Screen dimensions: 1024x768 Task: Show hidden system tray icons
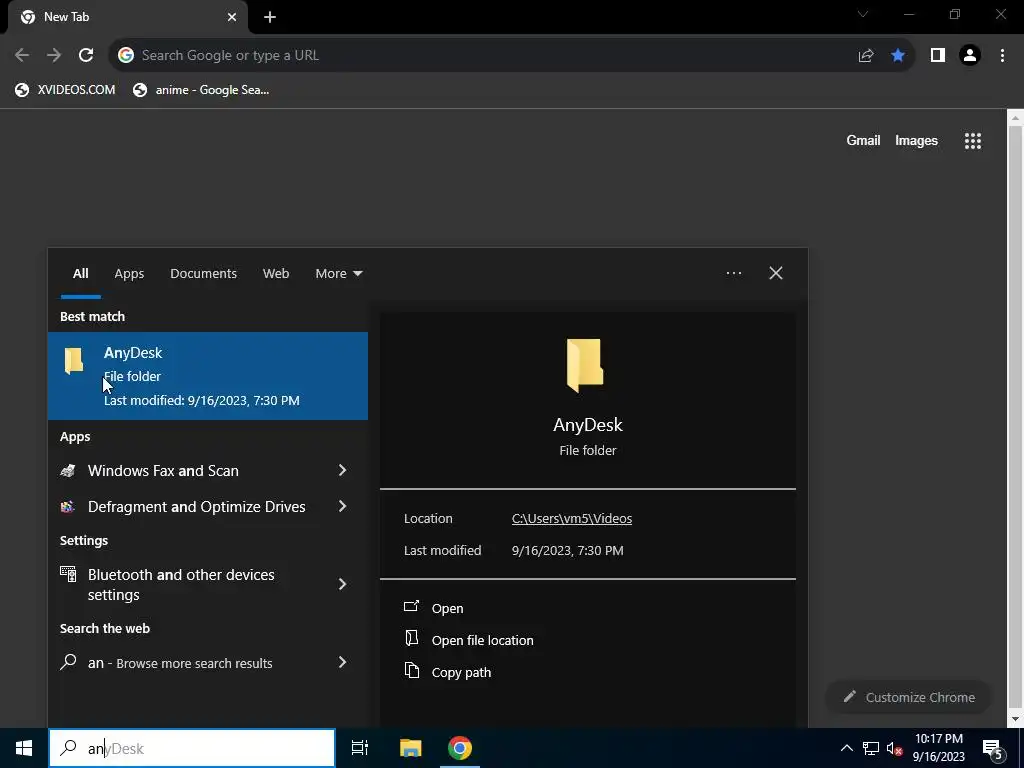pos(846,748)
